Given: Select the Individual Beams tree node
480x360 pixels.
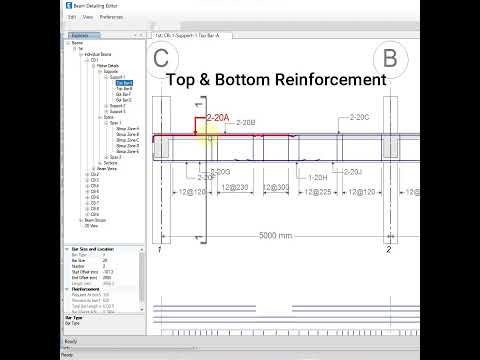Looking at the screenshot, I should tap(98, 54).
